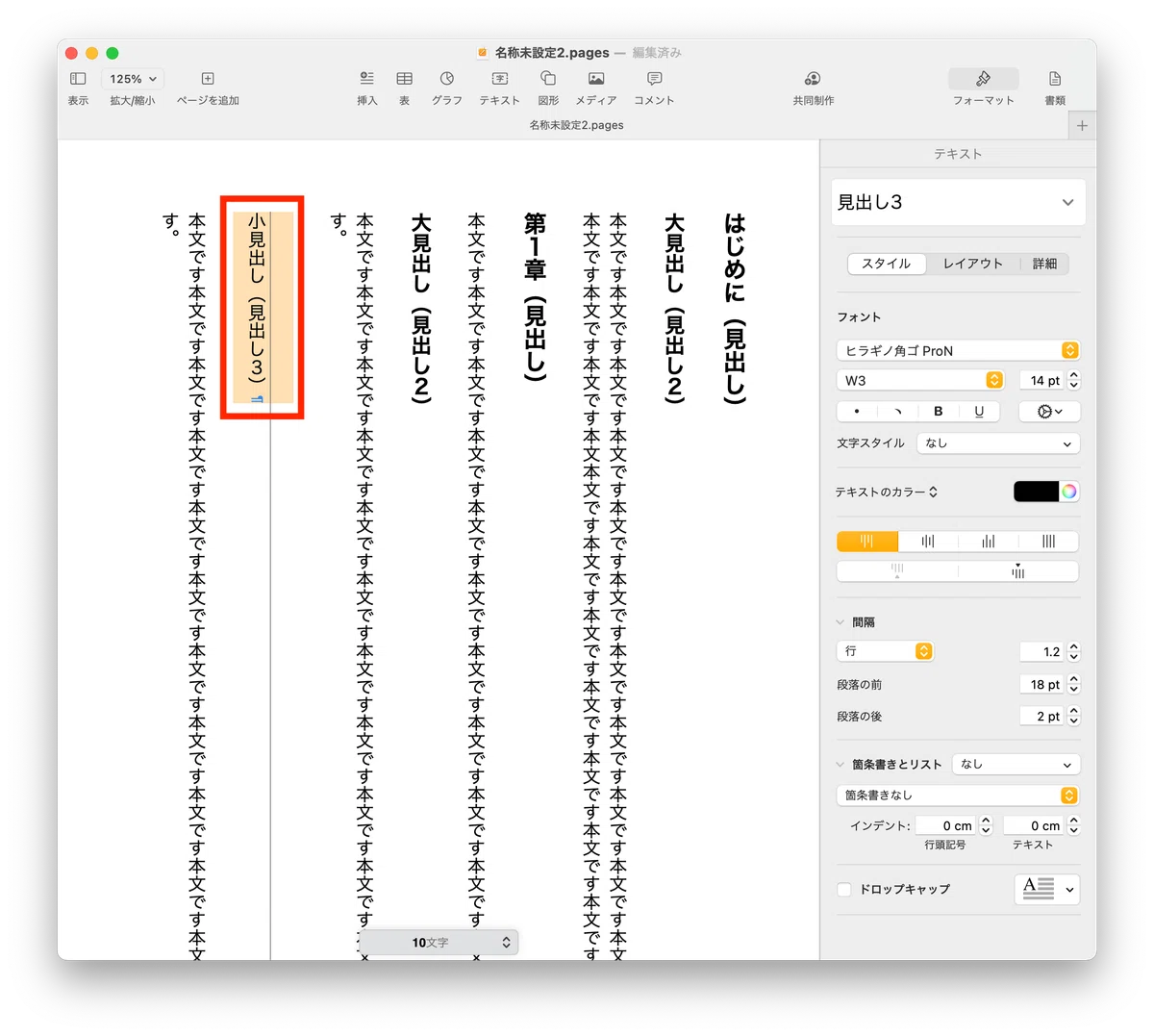Screen dimensions: 1154x1036
Task: Increase indent with the indent-in icon
Action: point(1017,571)
